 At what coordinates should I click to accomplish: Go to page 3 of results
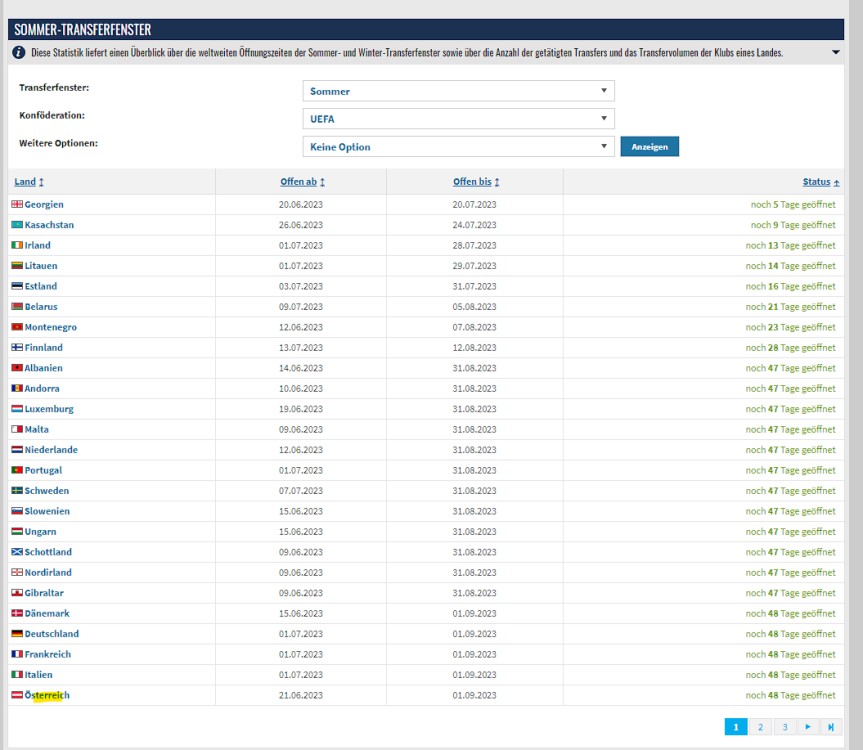(784, 727)
